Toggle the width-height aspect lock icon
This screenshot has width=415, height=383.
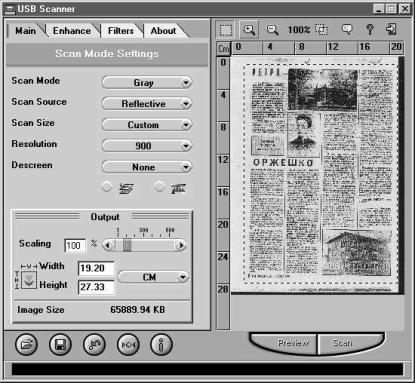click(29, 280)
